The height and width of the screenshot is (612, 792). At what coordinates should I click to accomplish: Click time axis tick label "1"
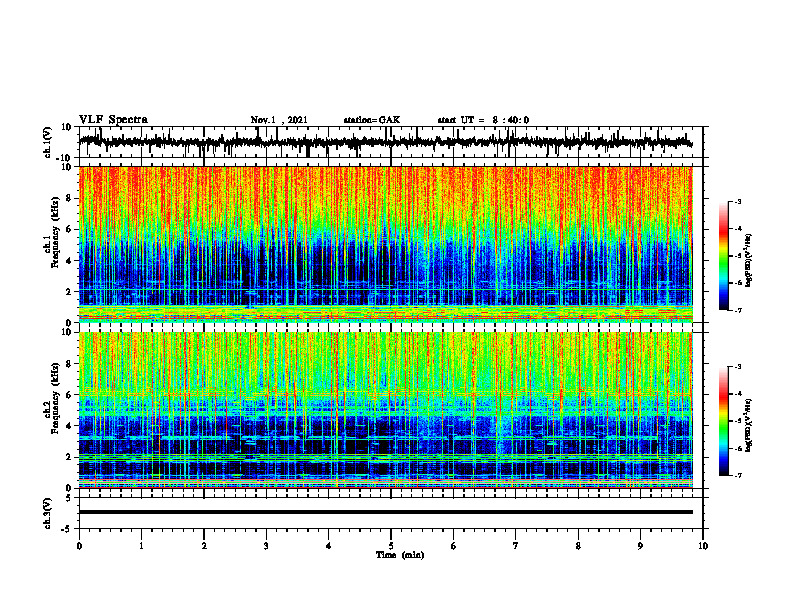(141, 546)
